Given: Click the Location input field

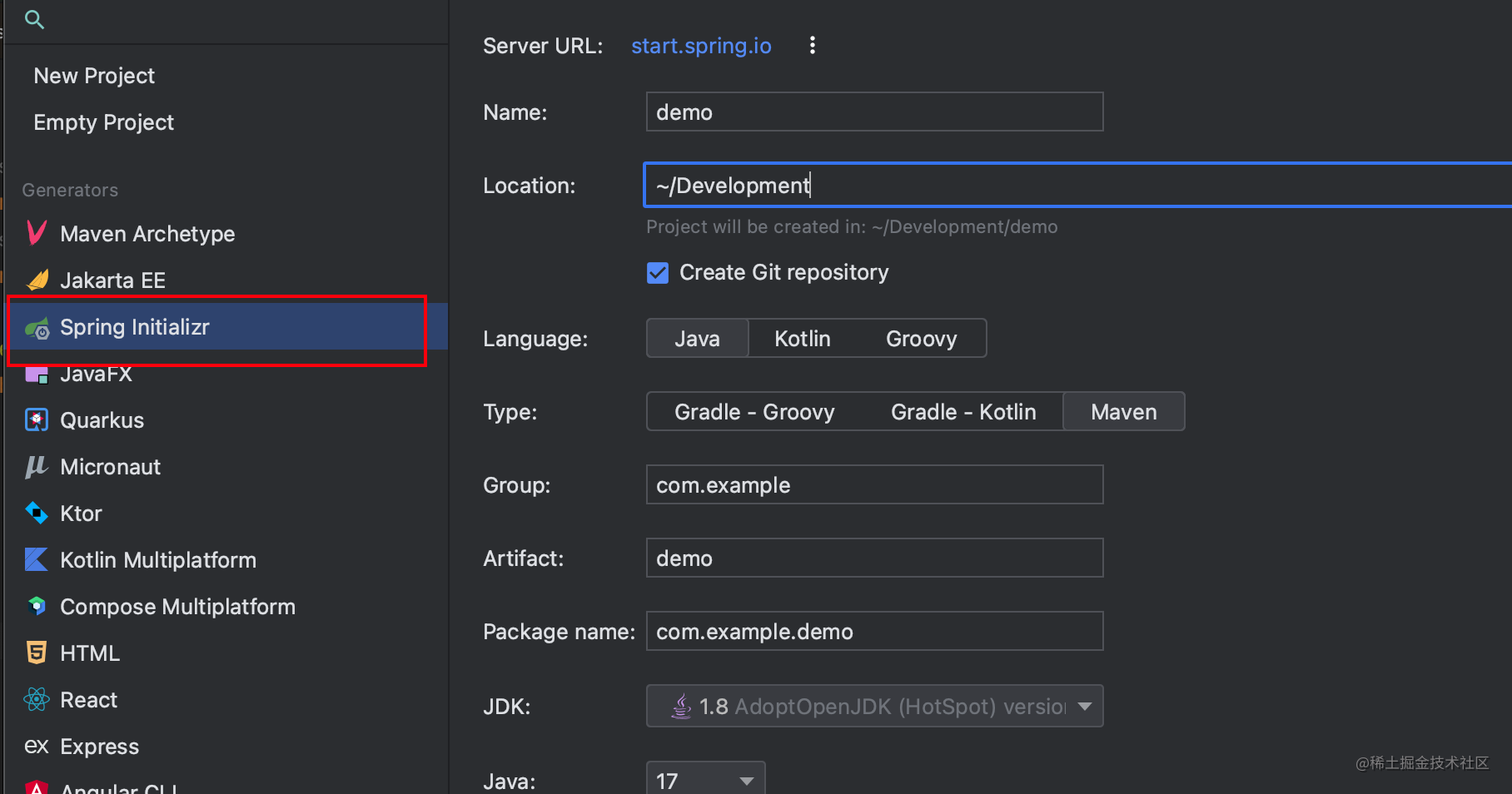Looking at the screenshot, I should point(1078,185).
